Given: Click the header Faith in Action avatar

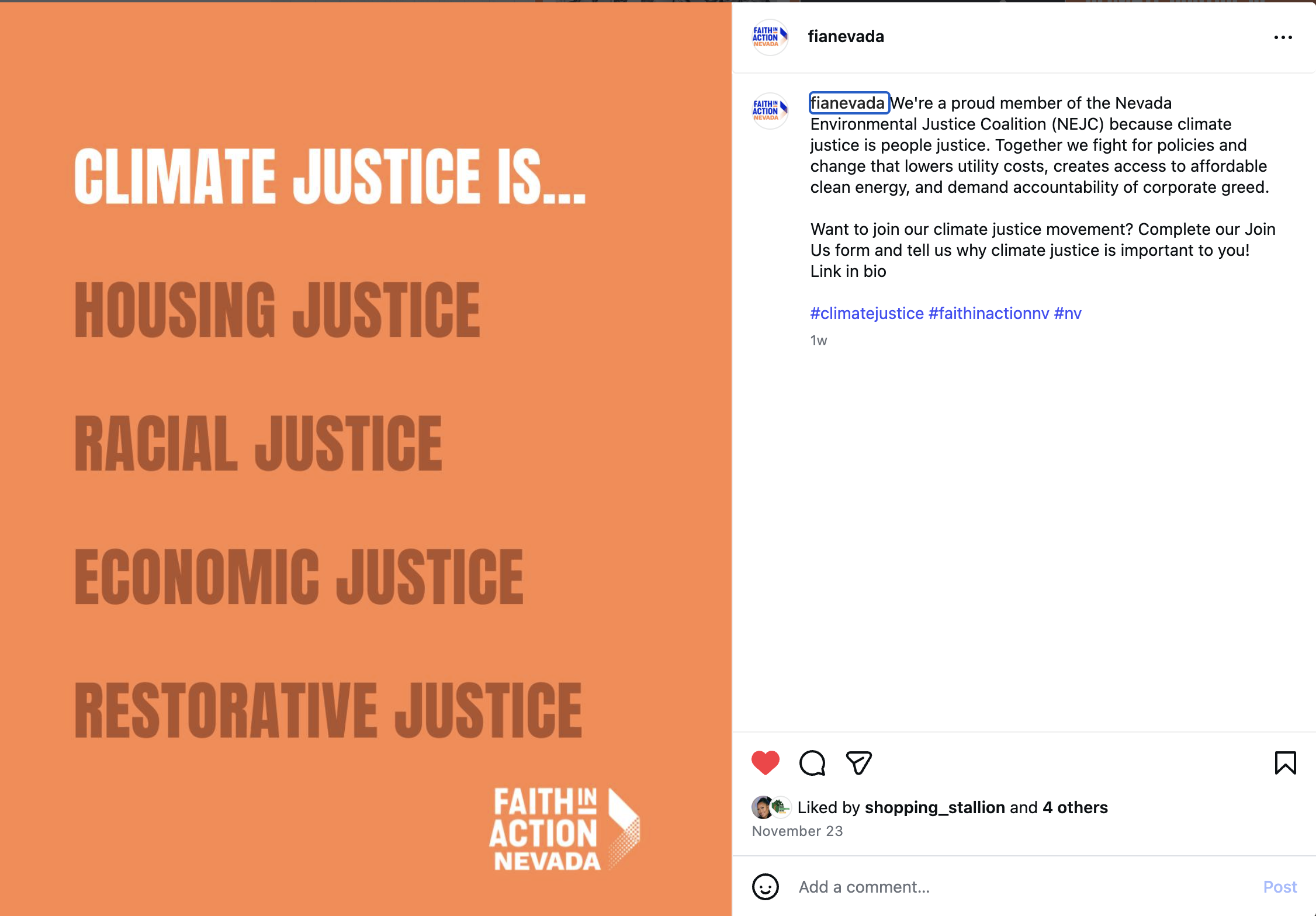Looking at the screenshot, I should point(770,37).
